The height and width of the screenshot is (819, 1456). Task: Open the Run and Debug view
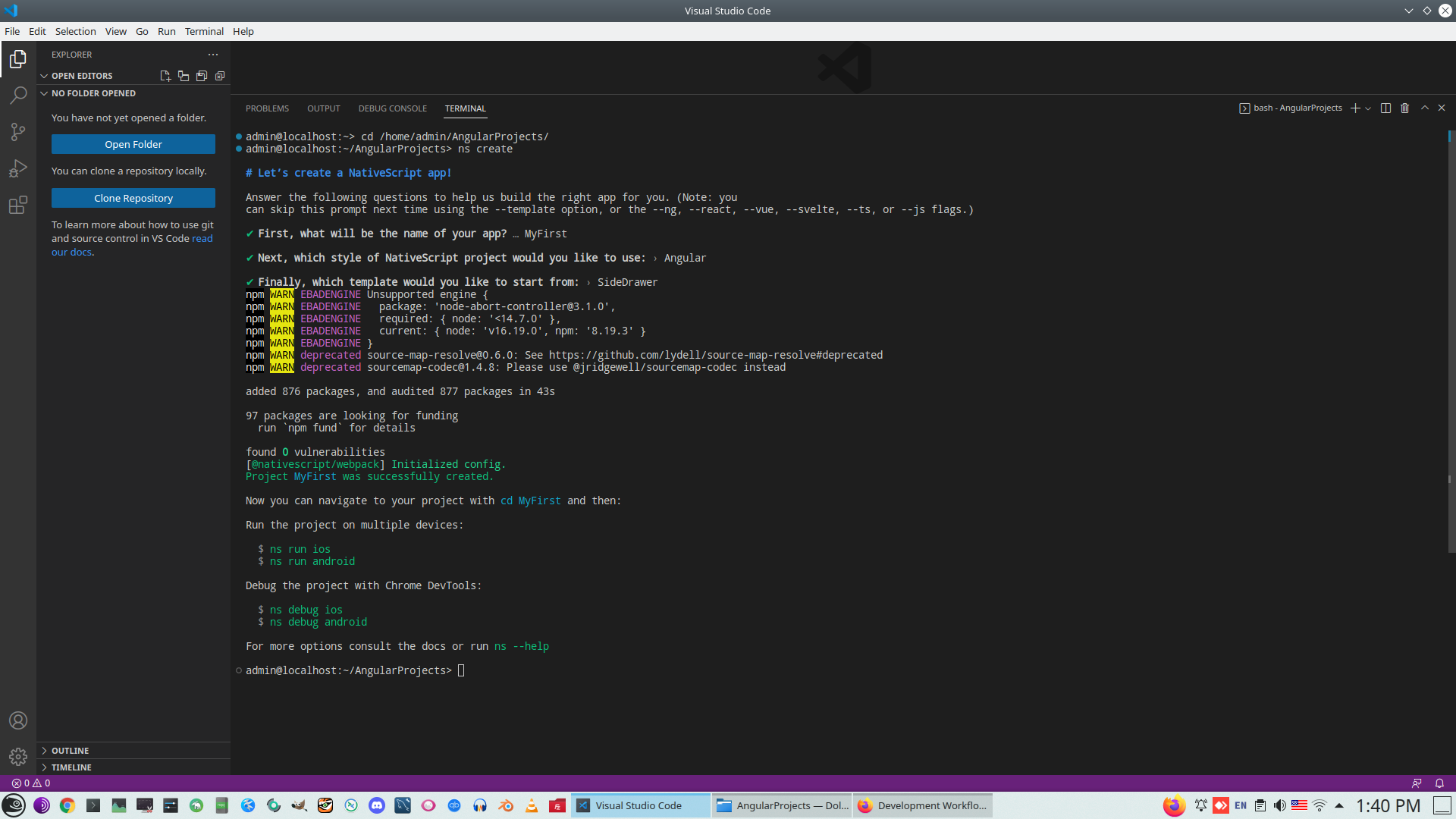(x=18, y=168)
